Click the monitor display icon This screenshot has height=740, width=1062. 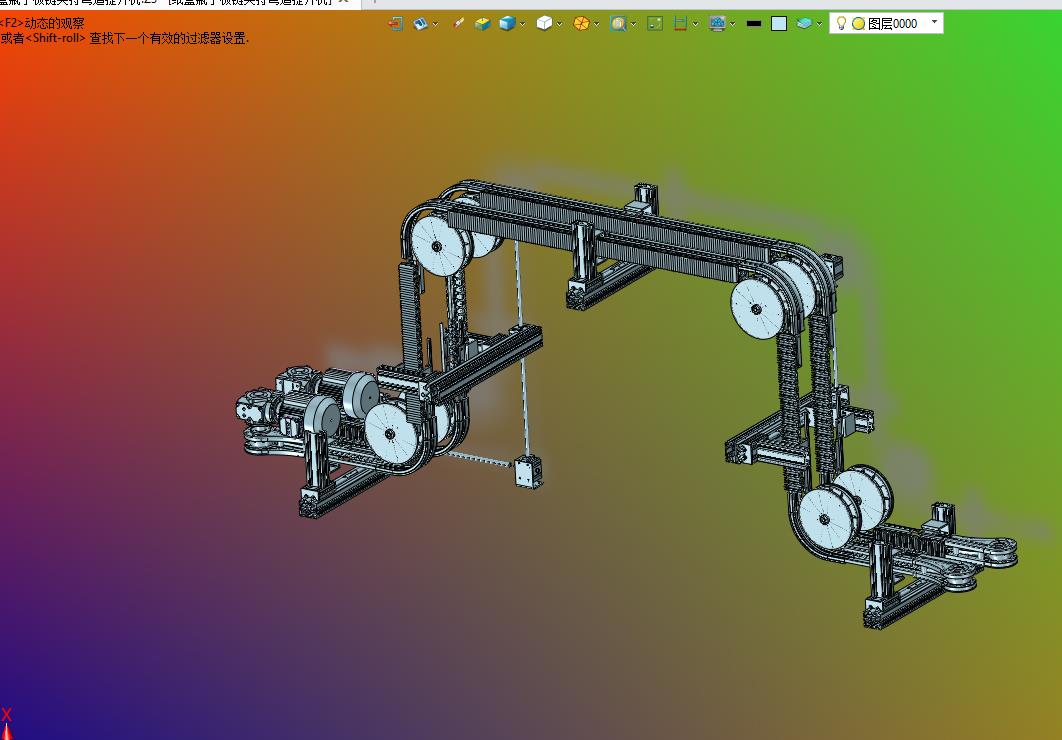pyautogui.click(x=717, y=24)
